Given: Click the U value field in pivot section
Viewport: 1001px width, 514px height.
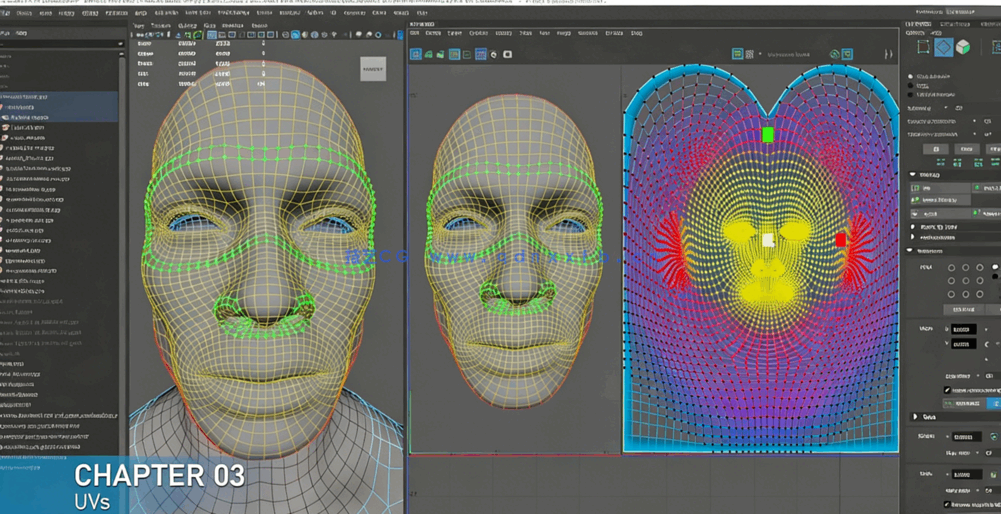Looking at the screenshot, I should [962, 329].
